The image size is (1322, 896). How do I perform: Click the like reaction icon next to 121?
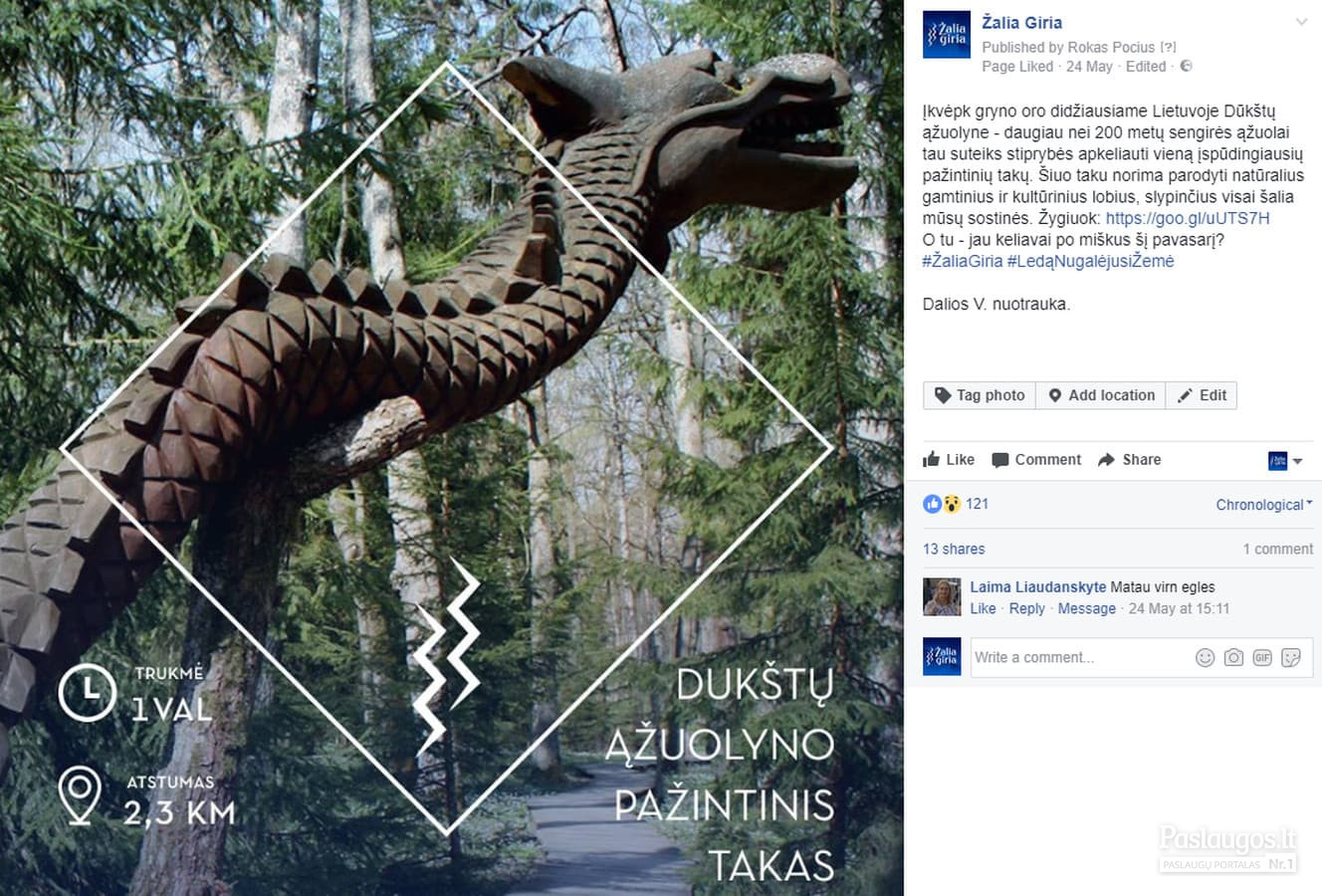point(932,504)
